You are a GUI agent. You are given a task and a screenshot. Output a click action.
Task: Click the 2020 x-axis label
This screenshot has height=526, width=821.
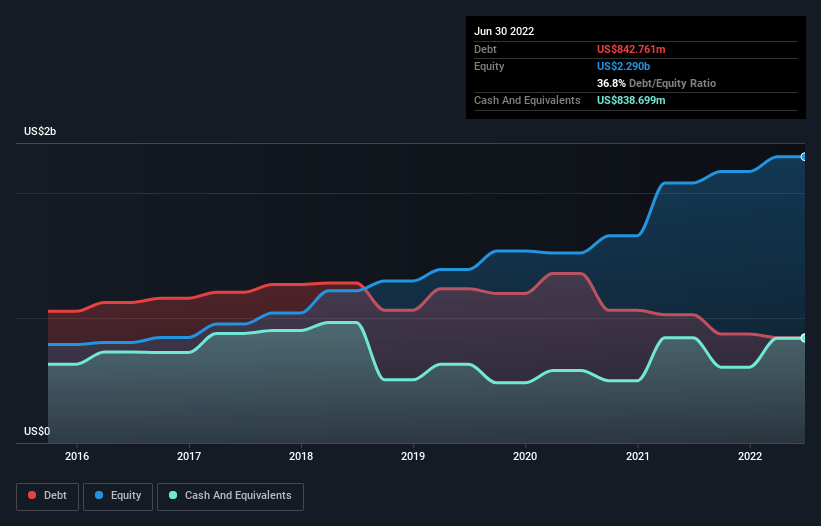tap(525, 456)
